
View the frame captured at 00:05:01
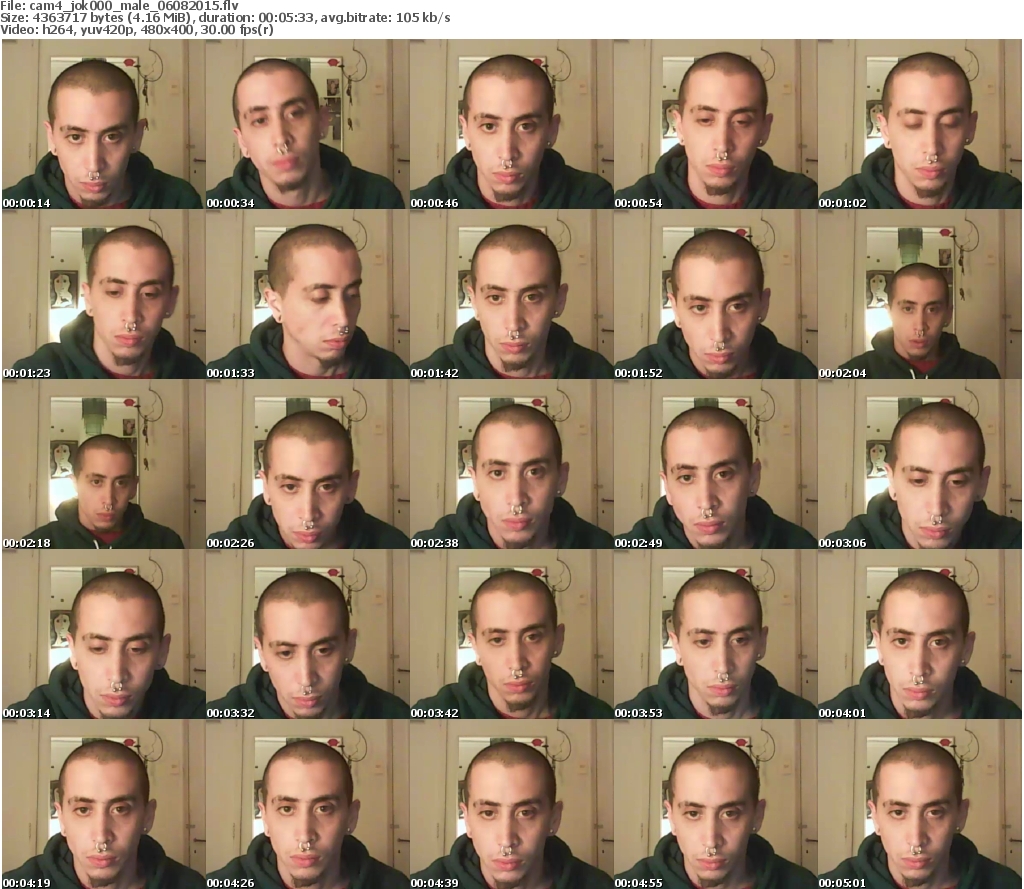[x=920, y=804]
